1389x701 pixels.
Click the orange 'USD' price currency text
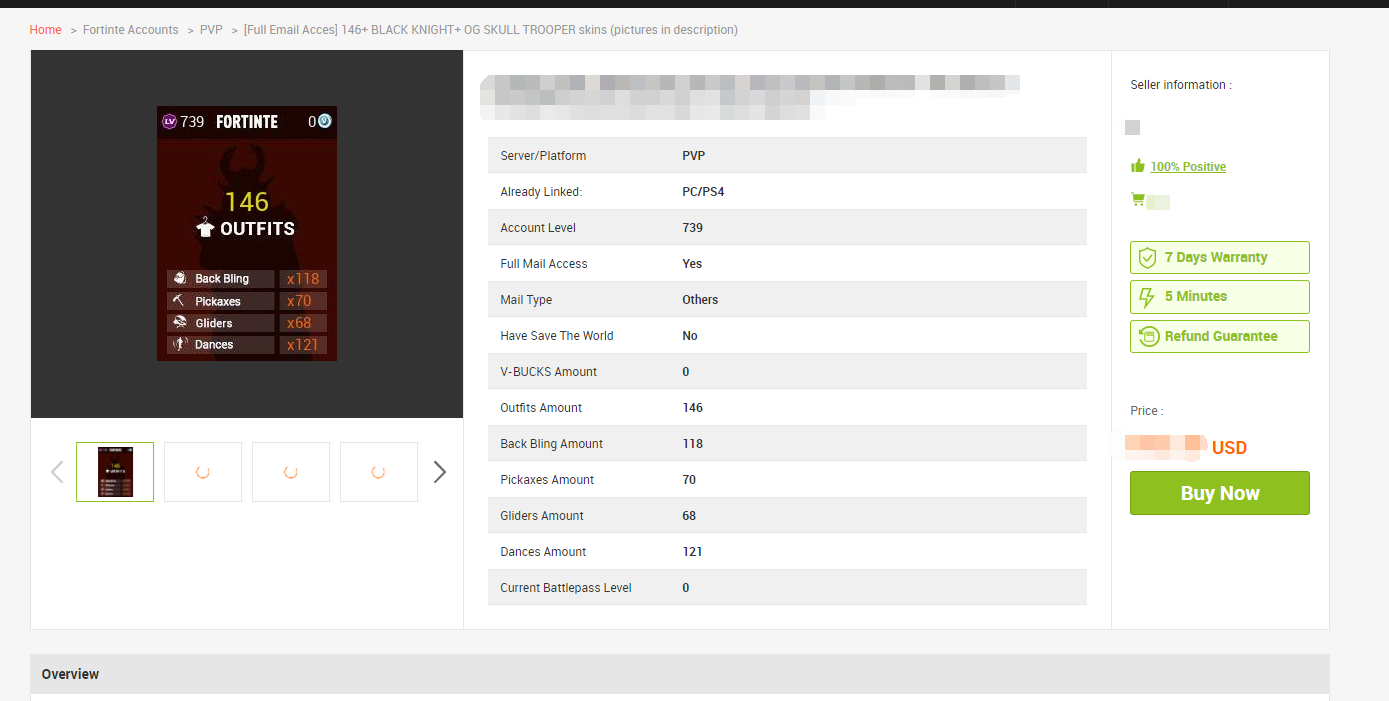click(x=1229, y=448)
